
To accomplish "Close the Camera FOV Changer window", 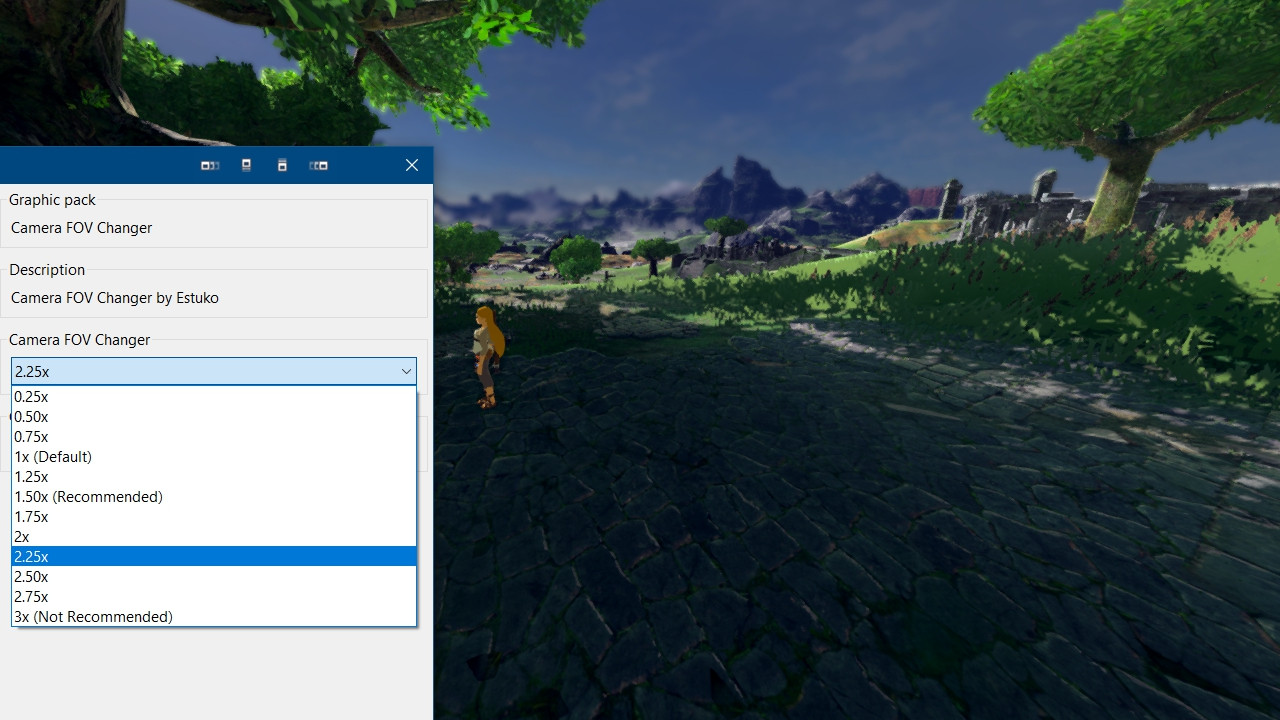I will [x=411, y=165].
